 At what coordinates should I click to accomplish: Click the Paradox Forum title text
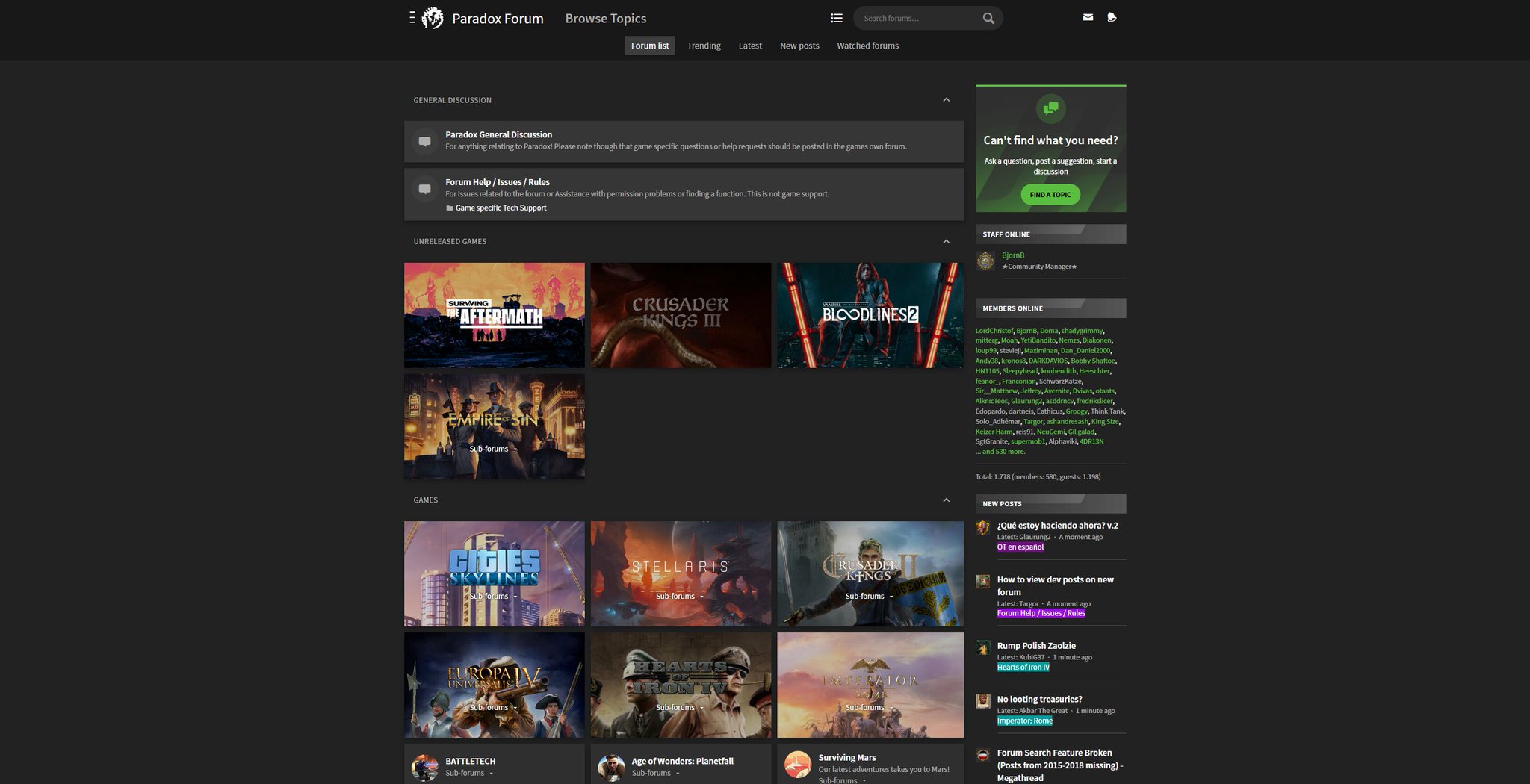click(498, 19)
